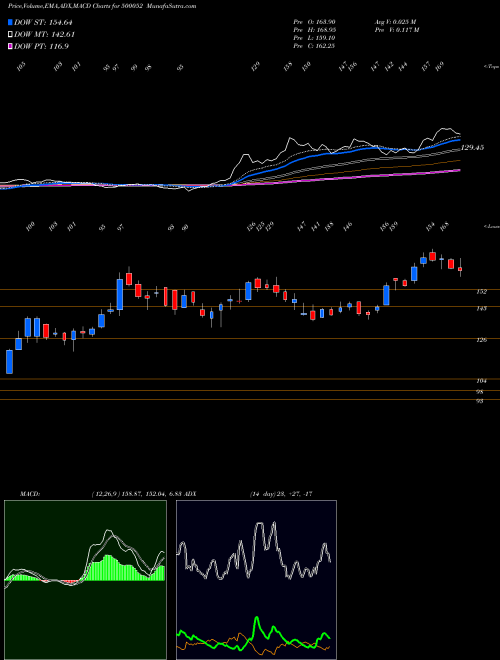Click the magenta DOW PT legend swatch
Screen dimensions: 500x660
11,46
